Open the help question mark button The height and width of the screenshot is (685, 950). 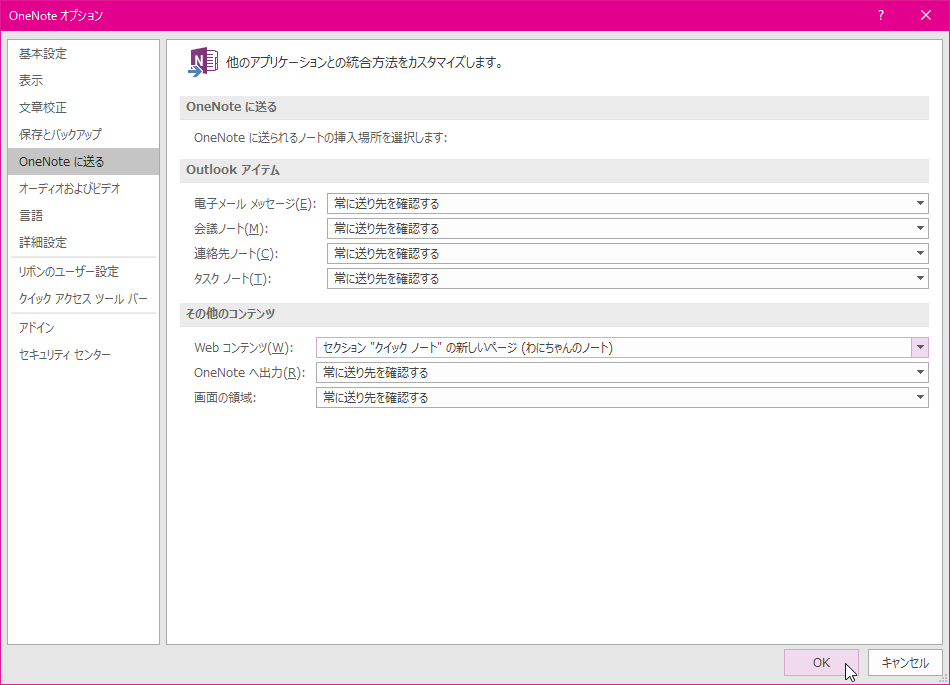(x=881, y=15)
